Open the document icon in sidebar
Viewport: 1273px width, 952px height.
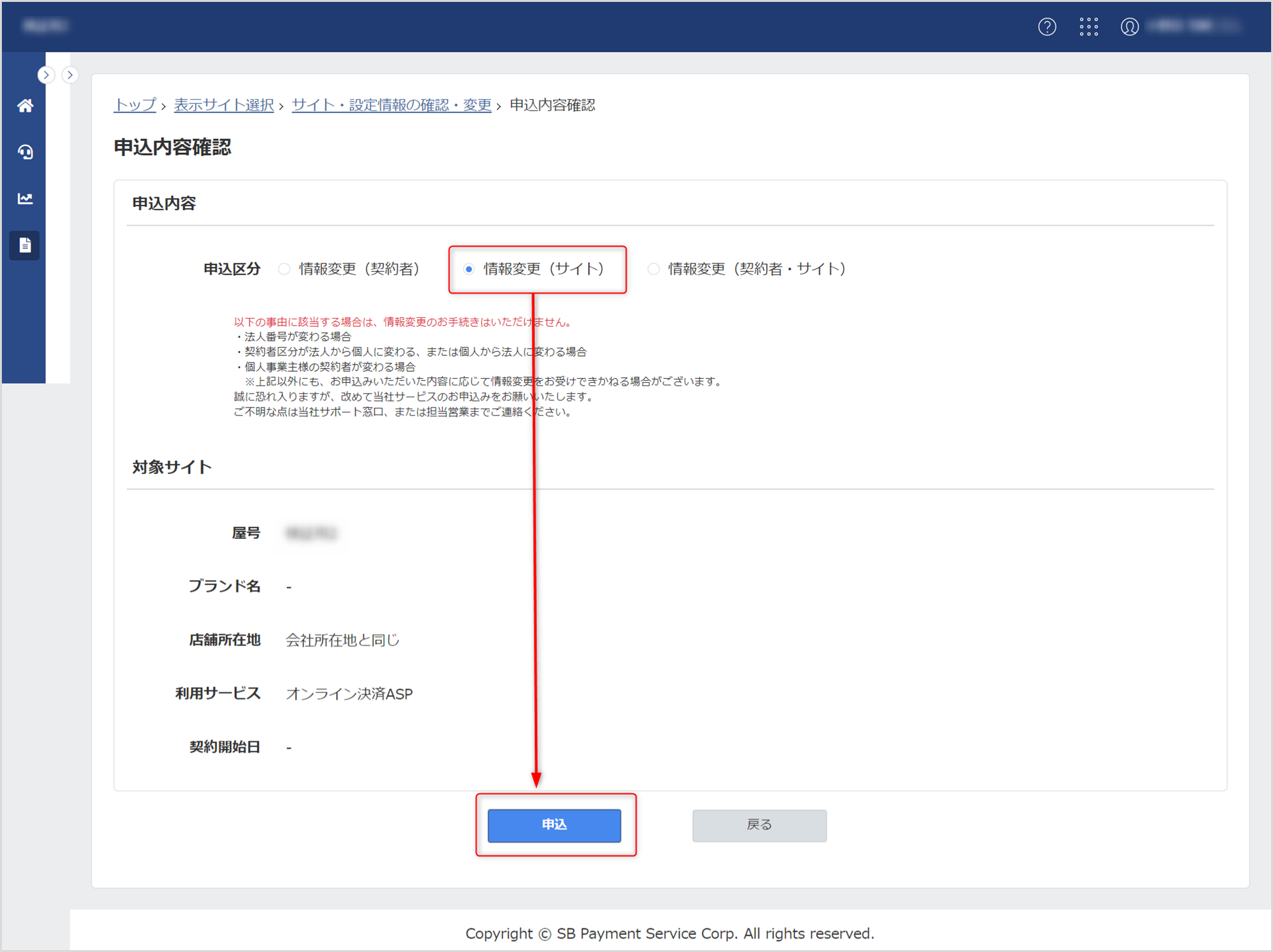click(25, 245)
